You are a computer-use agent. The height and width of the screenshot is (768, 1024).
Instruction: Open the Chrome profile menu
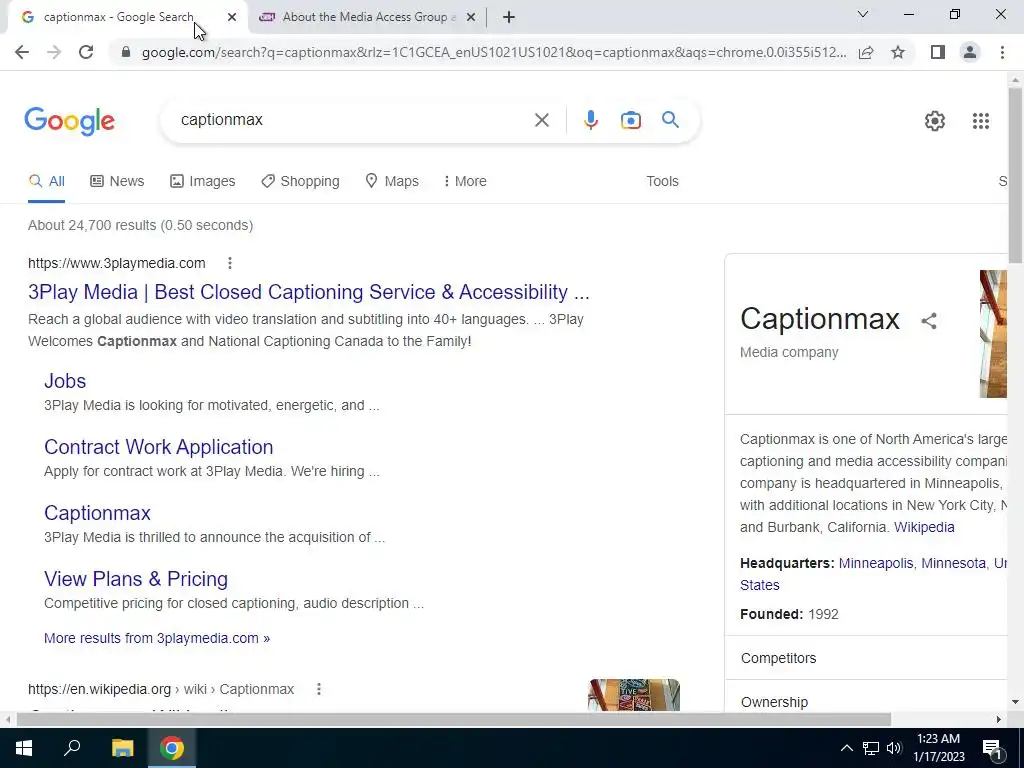click(x=970, y=52)
